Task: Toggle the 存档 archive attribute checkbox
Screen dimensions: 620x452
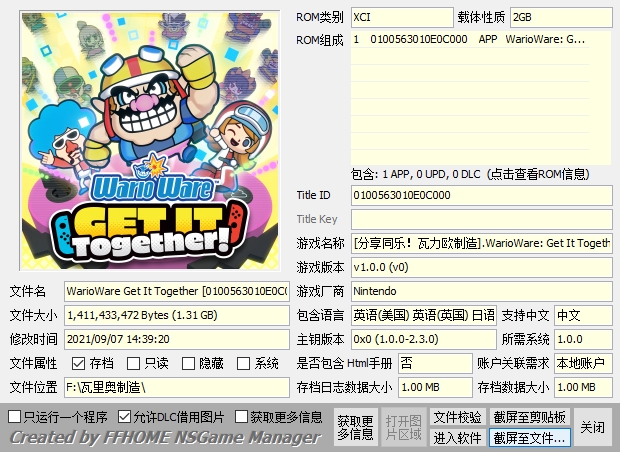Action: tap(79, 363)
